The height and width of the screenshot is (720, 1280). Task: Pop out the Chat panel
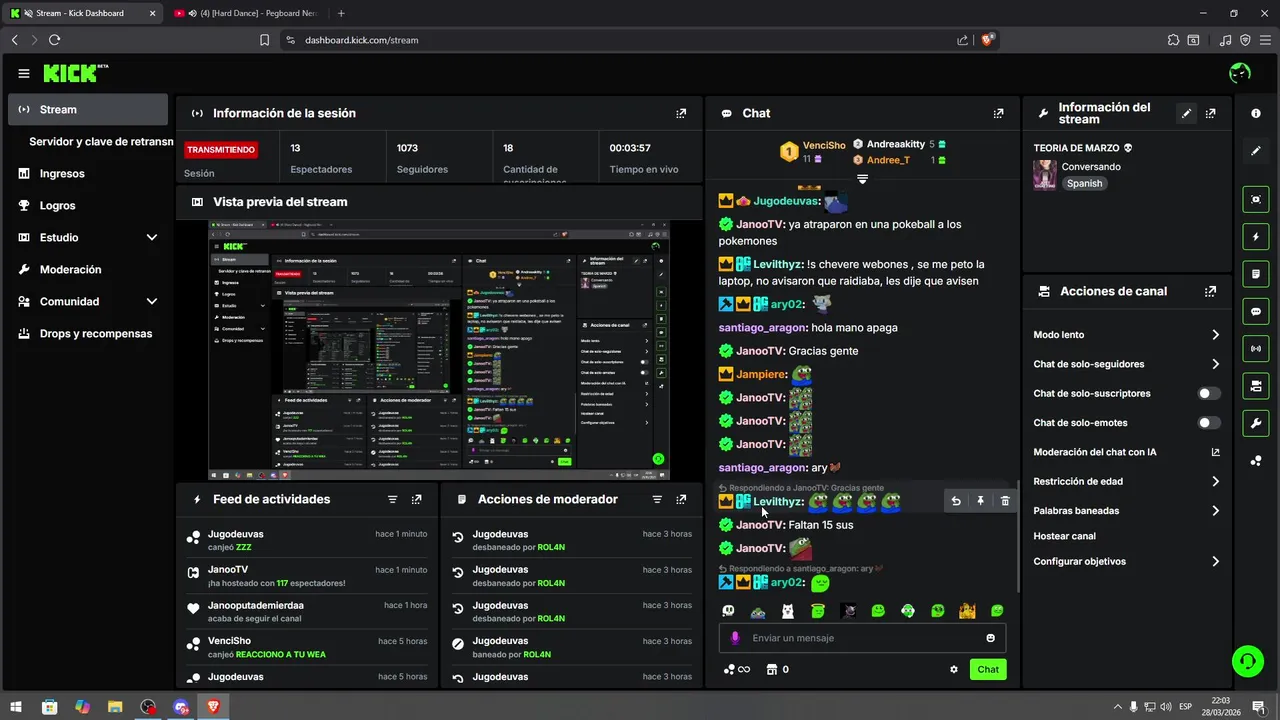coord(998,114)
